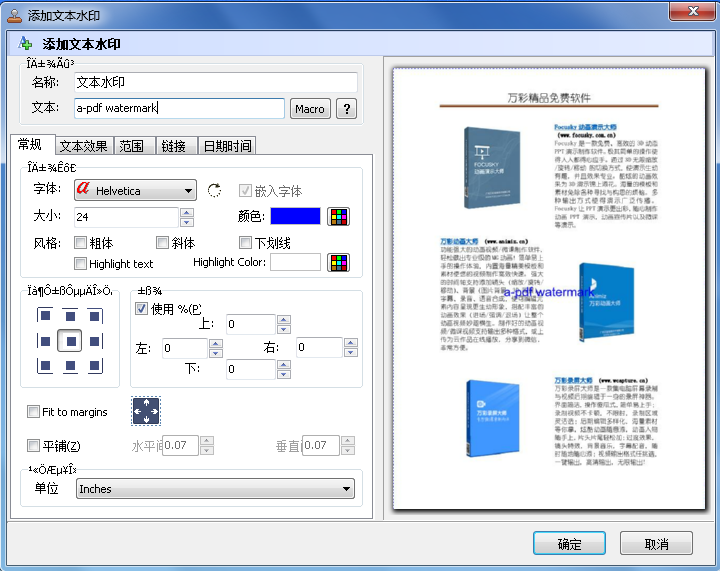Viewport: 720px width, 571px height.
Task: Open the Helvetica font dropdown
Action: tap(136, 191)
